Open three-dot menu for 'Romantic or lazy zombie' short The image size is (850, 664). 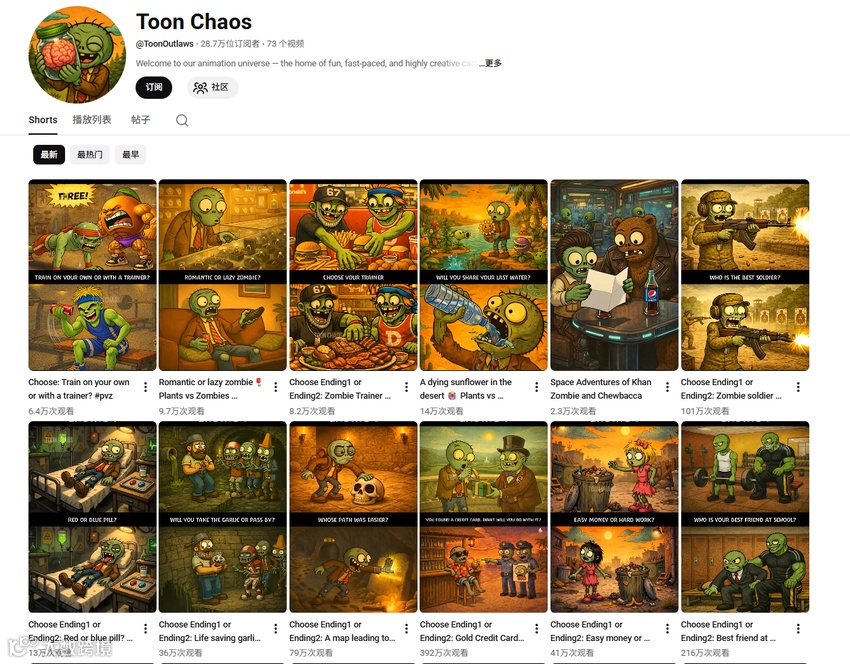[x=275, y=387]
